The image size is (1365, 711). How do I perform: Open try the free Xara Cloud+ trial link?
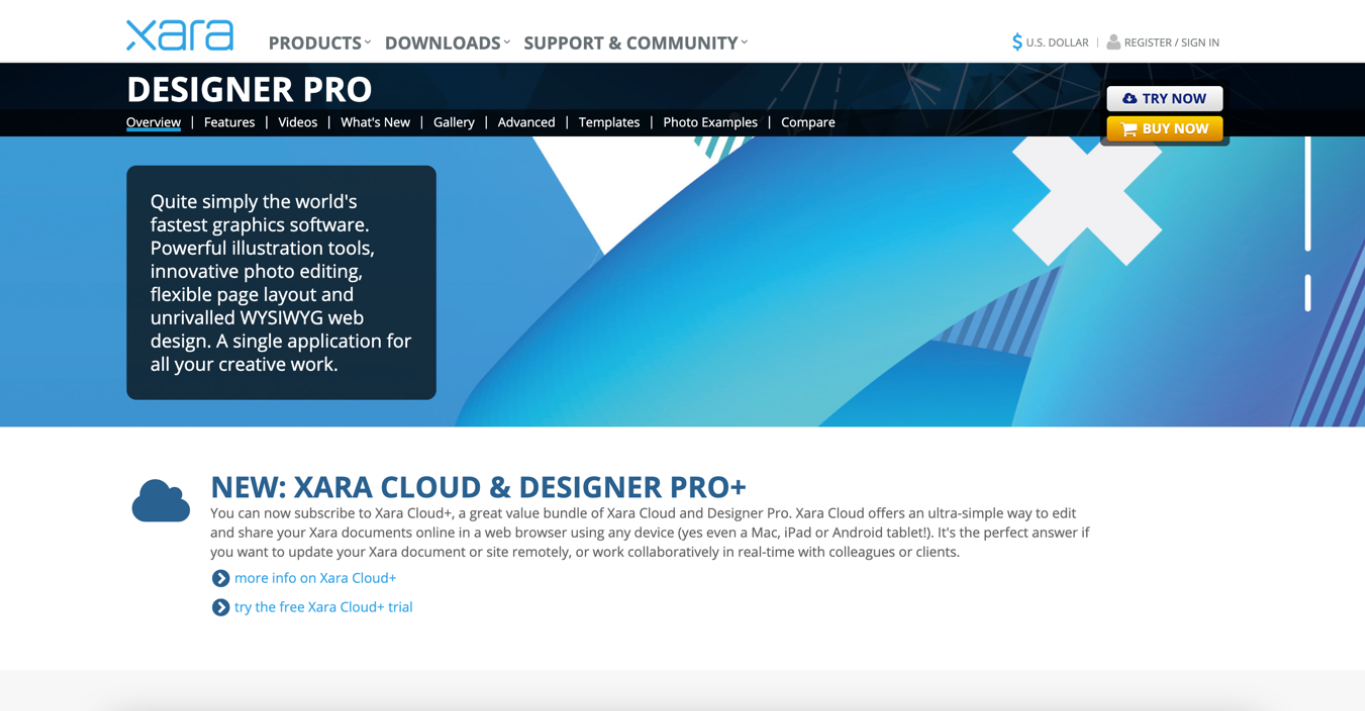[x=323, y=607]
